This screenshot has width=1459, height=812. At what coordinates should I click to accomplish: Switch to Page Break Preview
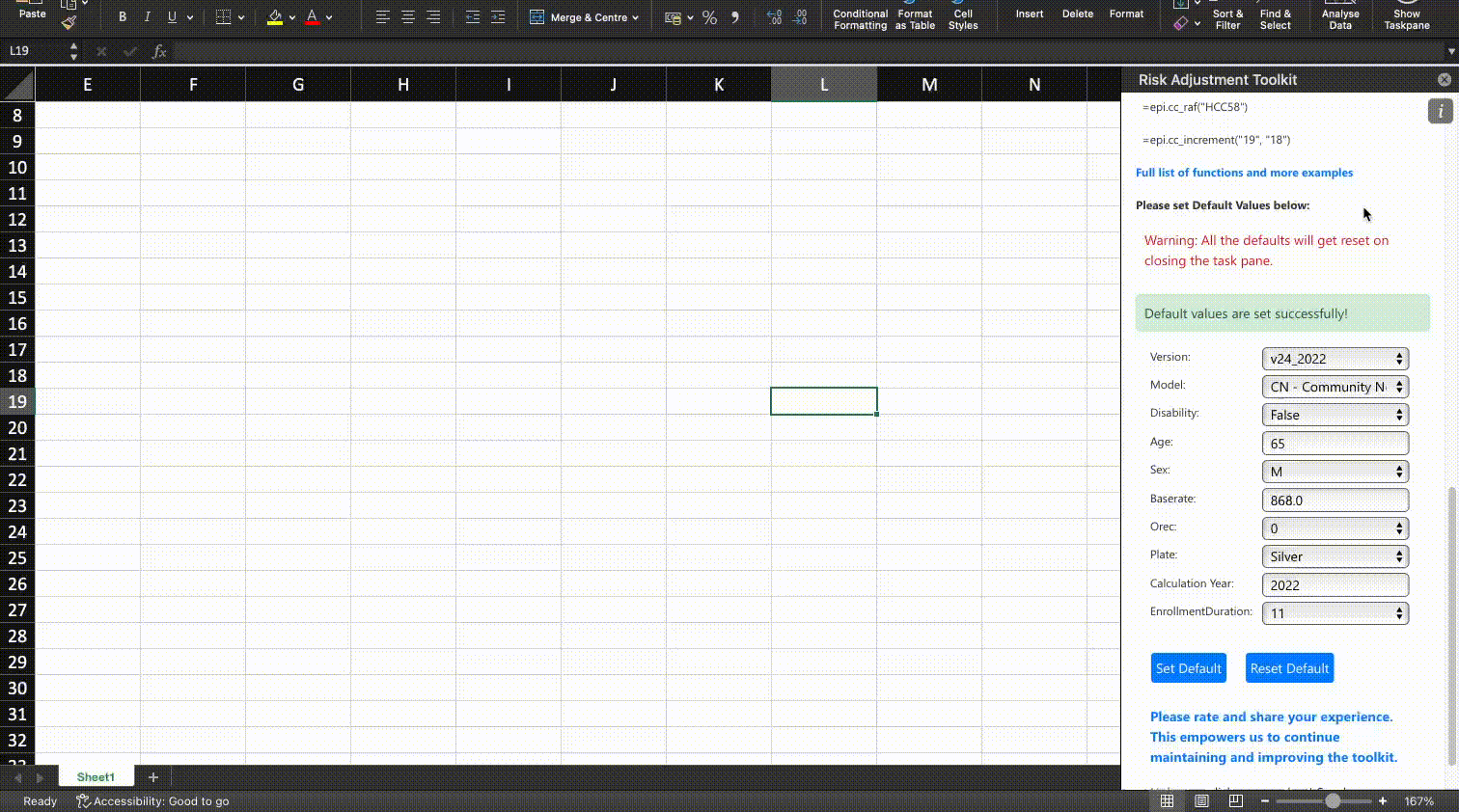coord(1235,801)
